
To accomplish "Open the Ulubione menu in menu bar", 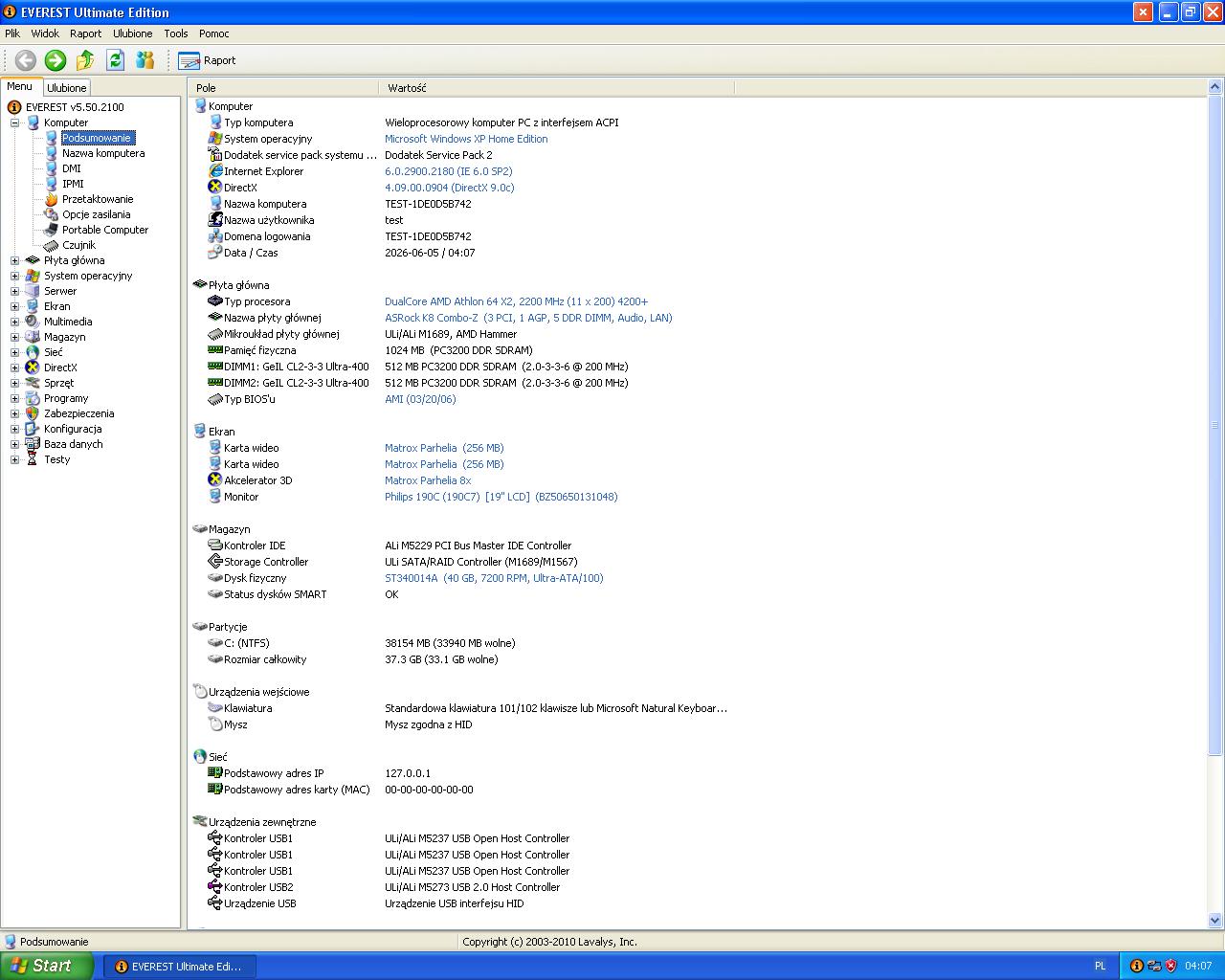I will 133,33.
